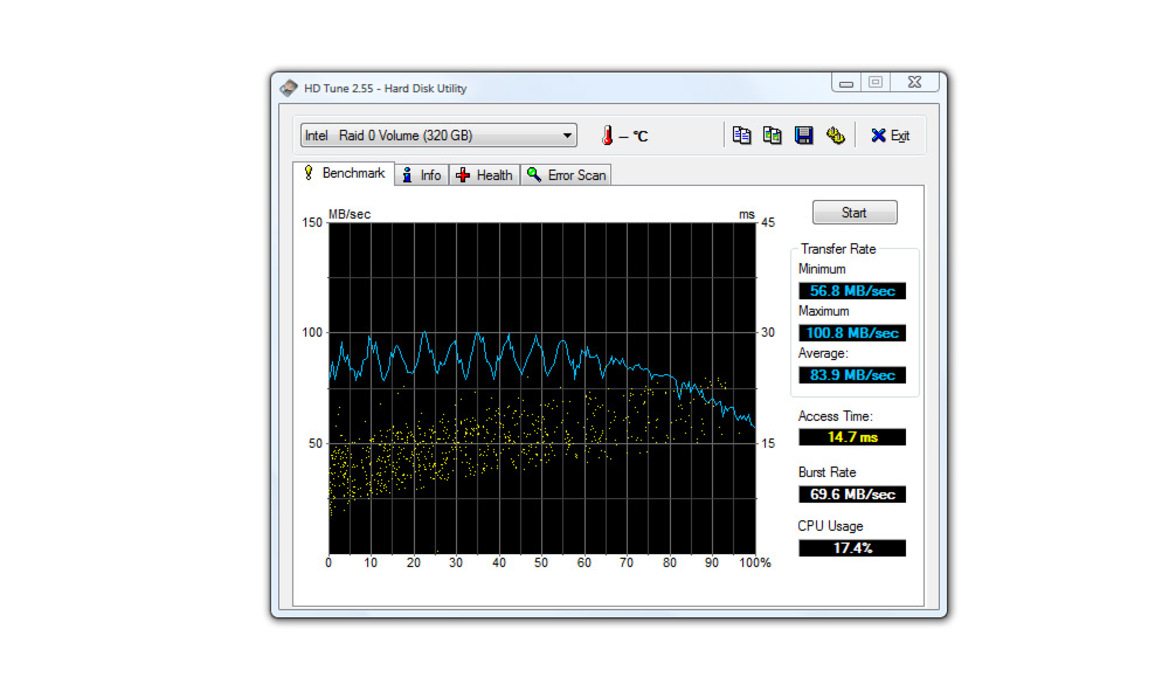Click the Maximum label
The width and height of the screenshot is (1169, 698).
coord(823,311)
